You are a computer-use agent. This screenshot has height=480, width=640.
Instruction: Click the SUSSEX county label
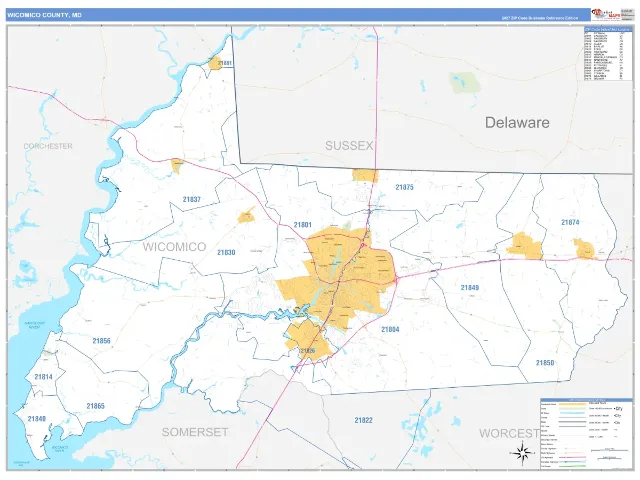pyautogui.click(x=349, y=146)
